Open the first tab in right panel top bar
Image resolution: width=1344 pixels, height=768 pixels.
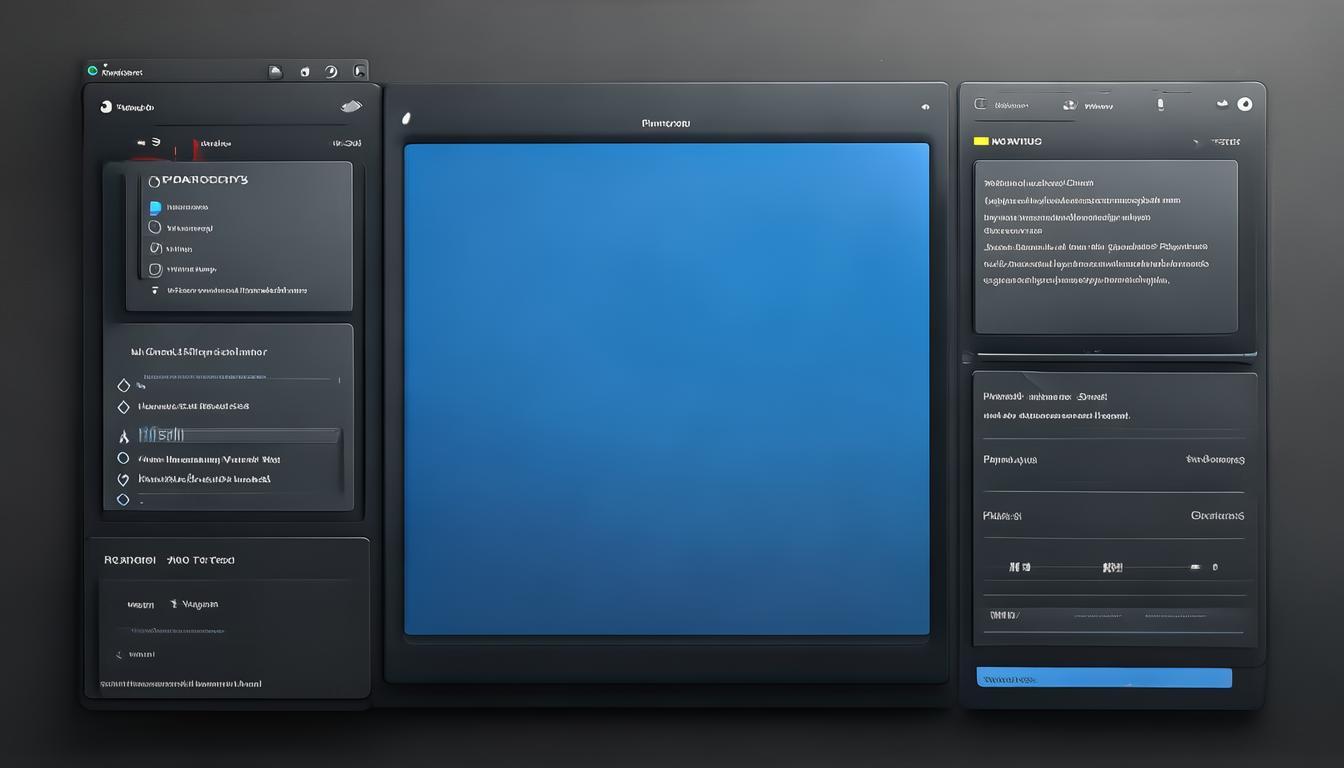1010,105
